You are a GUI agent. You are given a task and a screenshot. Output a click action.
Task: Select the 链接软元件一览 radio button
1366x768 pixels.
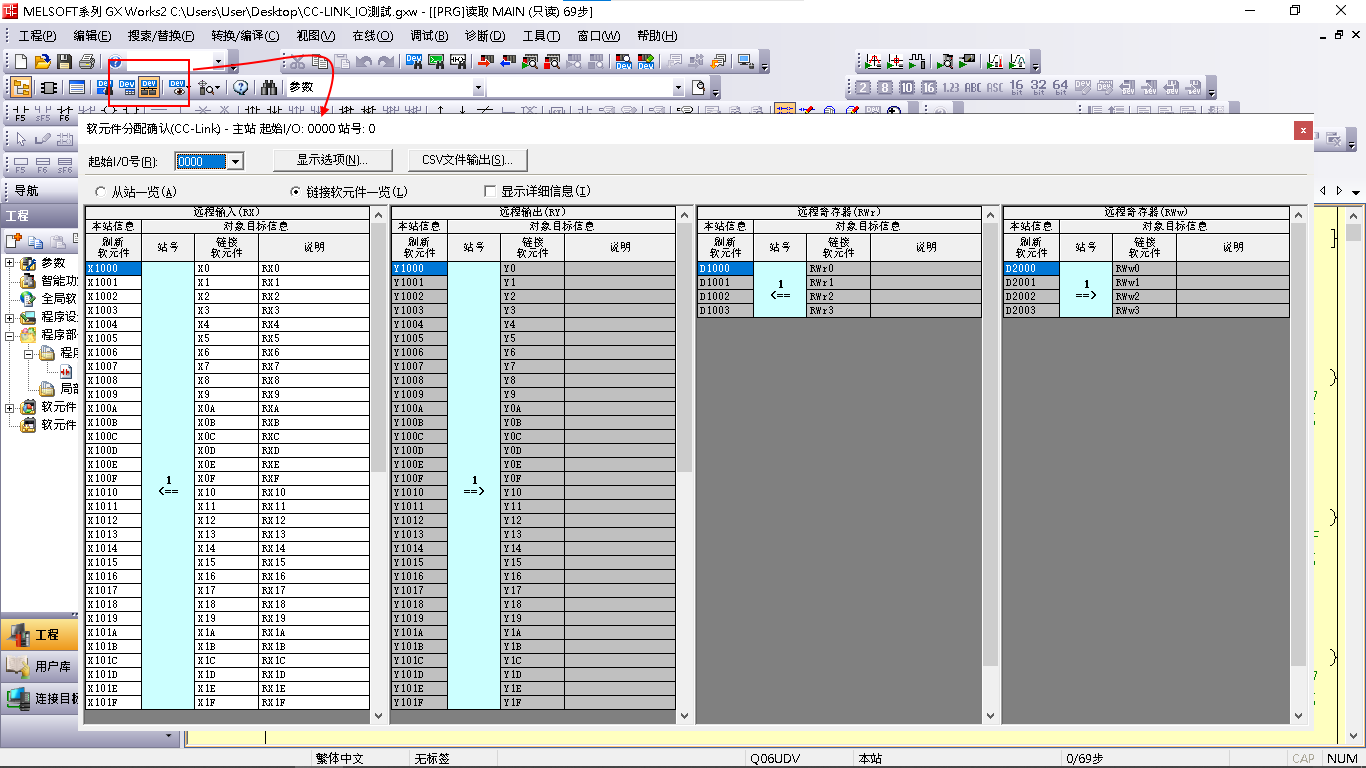(x=295, y=192)
